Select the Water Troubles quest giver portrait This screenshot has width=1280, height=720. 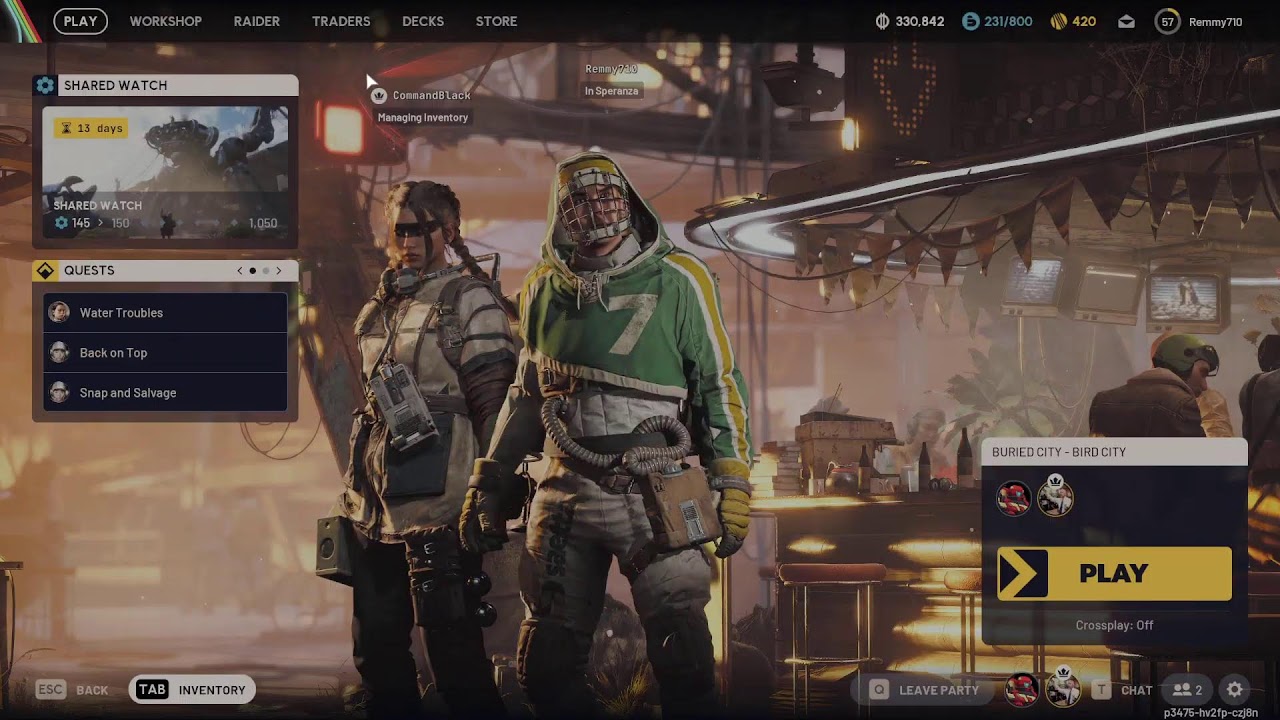click(59, 313)
